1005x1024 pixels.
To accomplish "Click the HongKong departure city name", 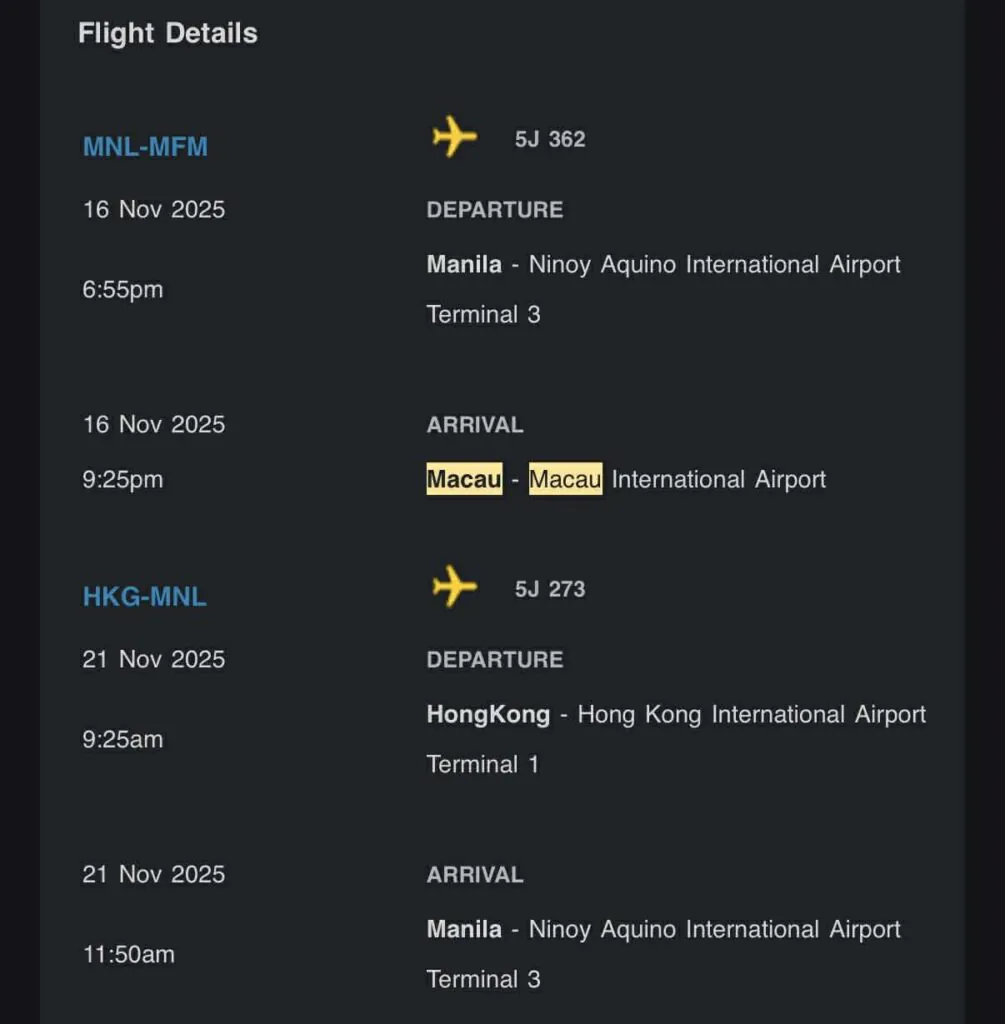I will coord(488,715).
